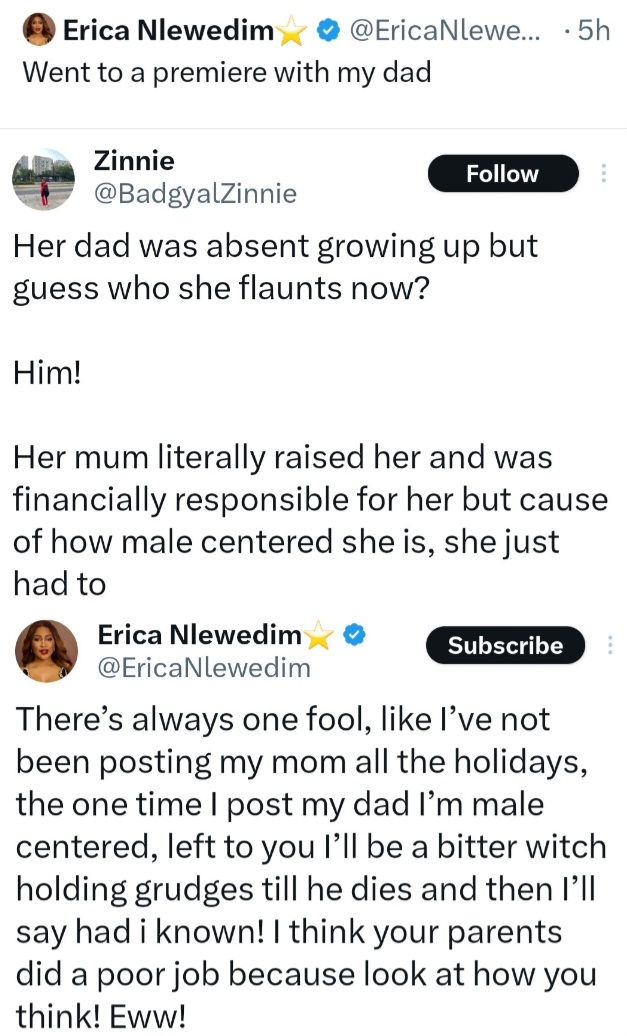This screenshot has height=1036, width=627.
Task: Click Erica Nlewedim's small avatar in top post
Action: click(40, 31)
